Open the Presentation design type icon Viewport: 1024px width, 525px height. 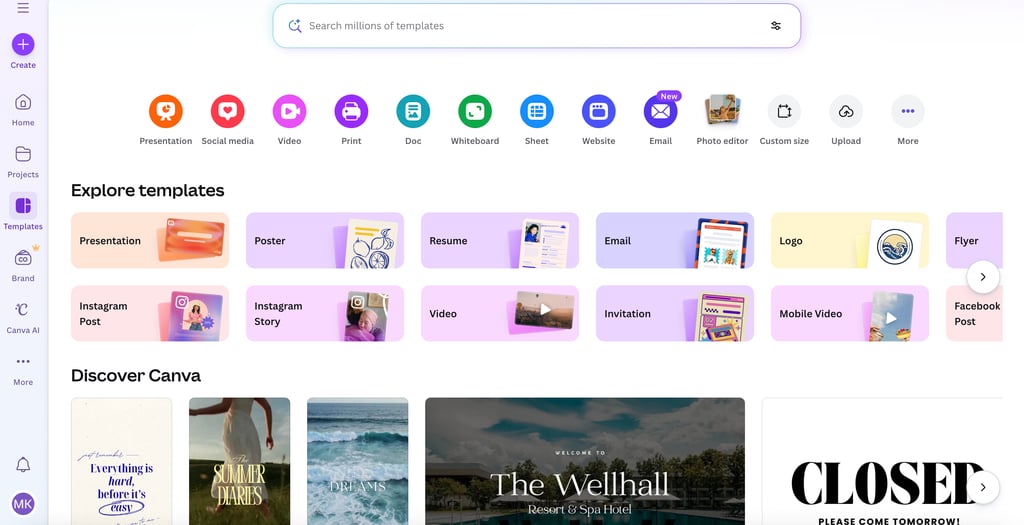(165, 111)
